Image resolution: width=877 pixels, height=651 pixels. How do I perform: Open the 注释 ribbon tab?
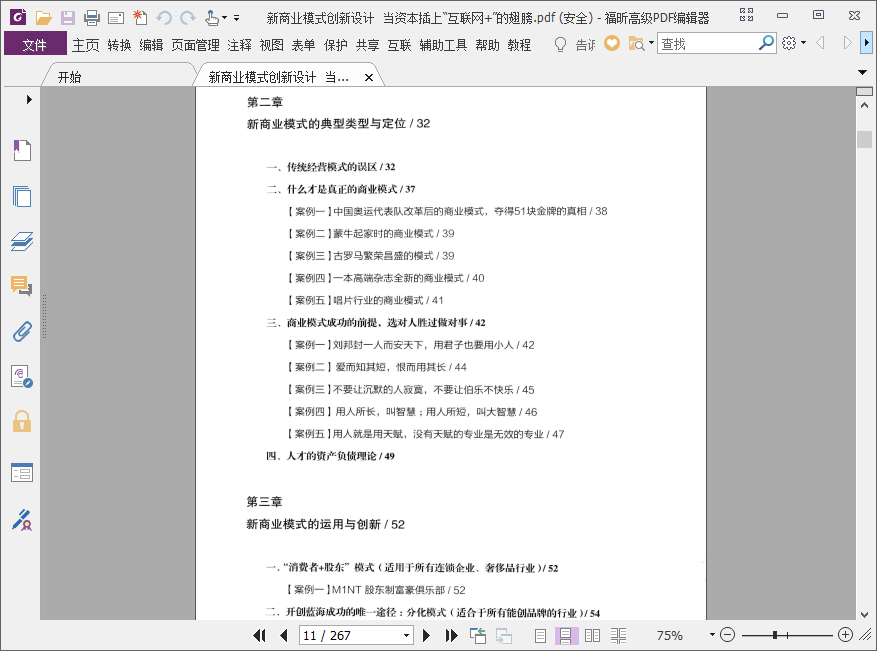pos(239,45)
